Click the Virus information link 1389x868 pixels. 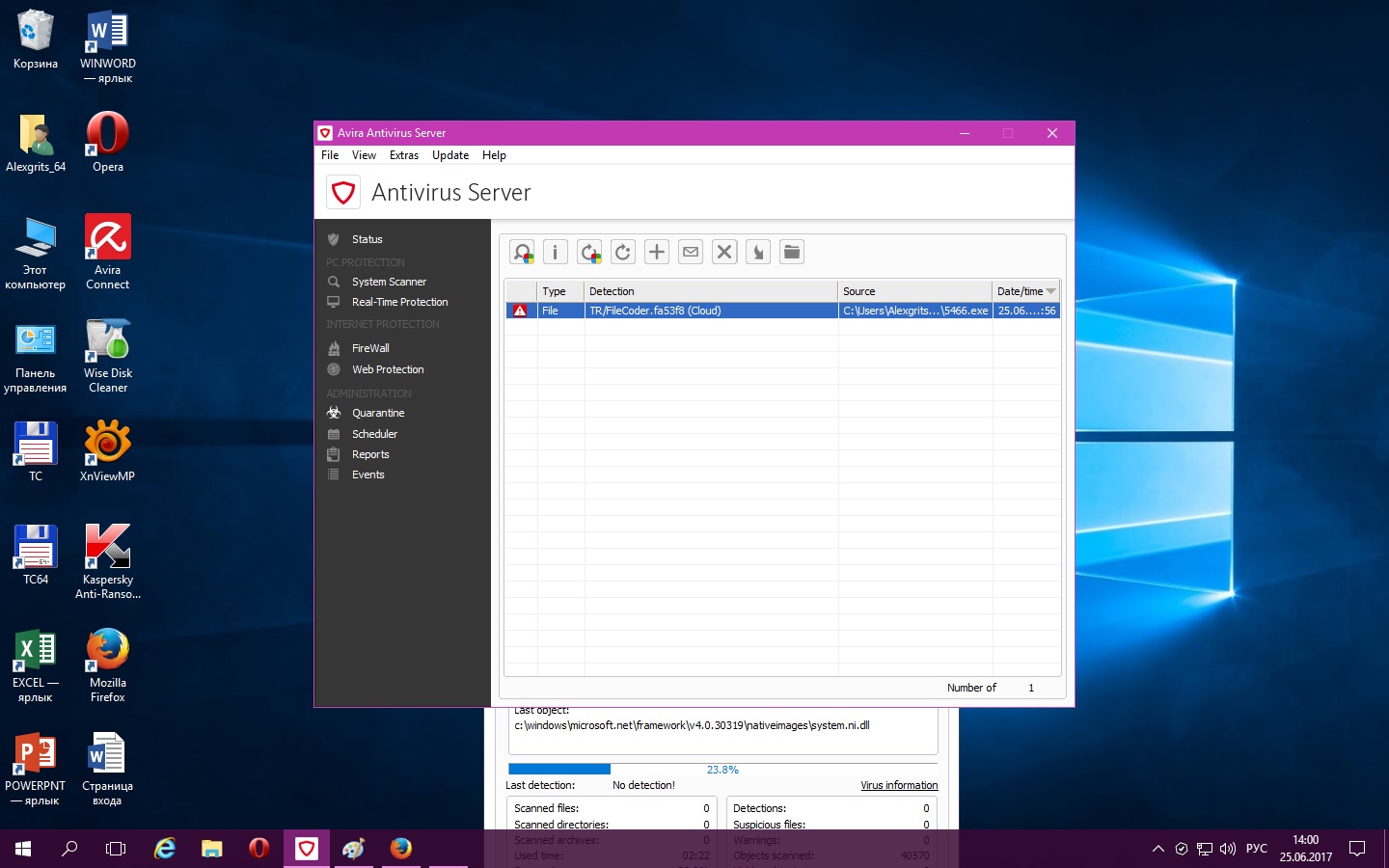click(x=899, y=785)
